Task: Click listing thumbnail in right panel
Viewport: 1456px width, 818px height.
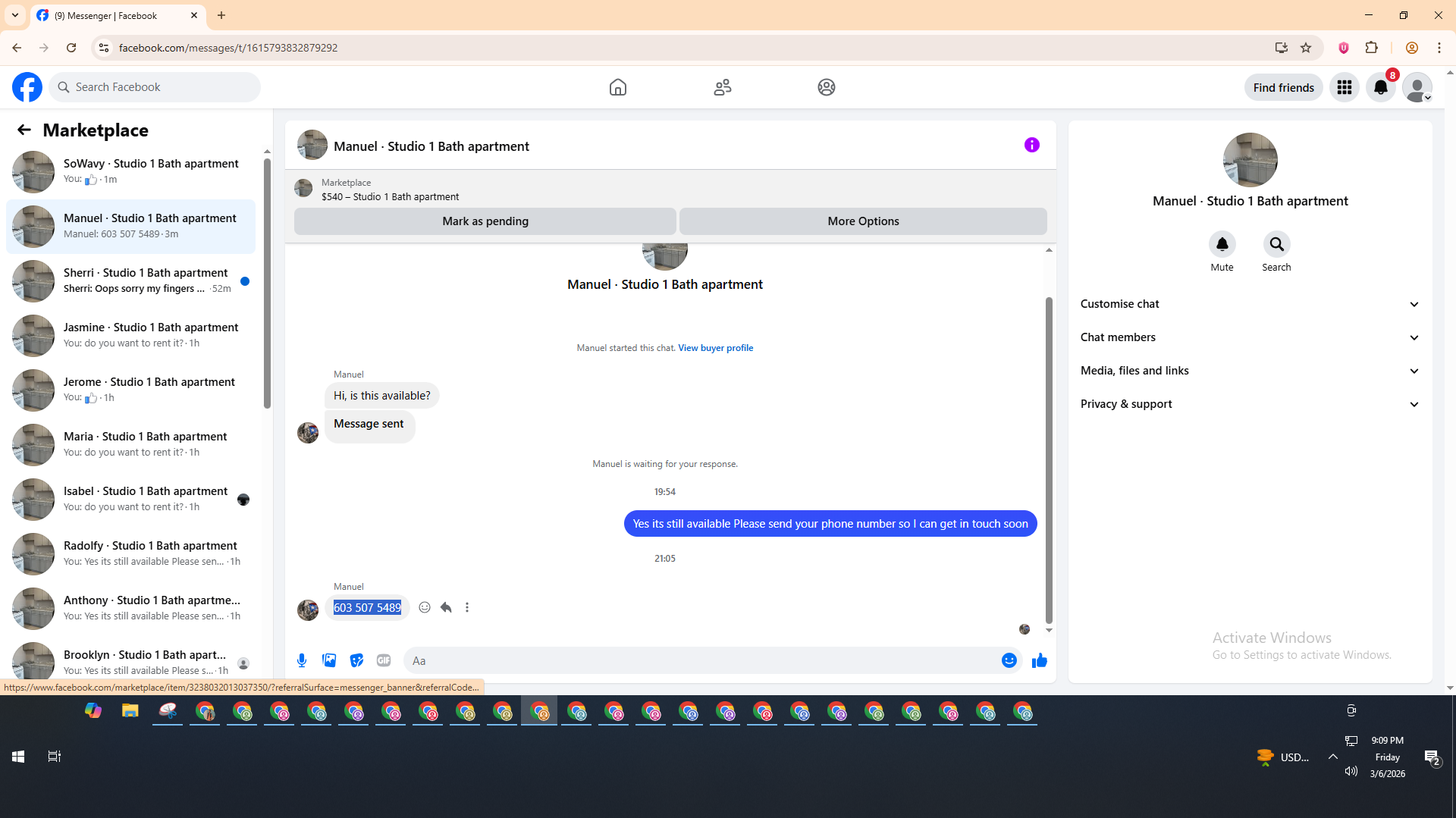Action: 1250,160
